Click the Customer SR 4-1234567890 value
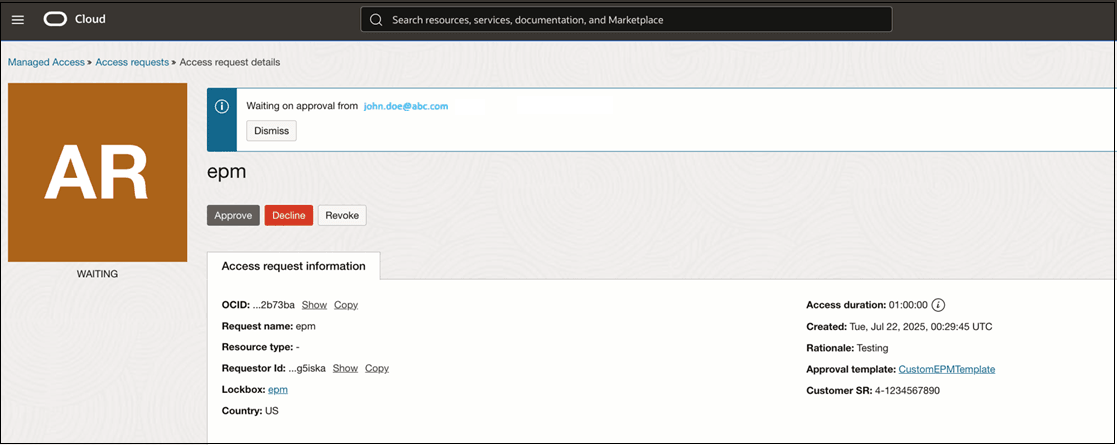This screenshot has width=1117, height=445. (x=907, y=391)
